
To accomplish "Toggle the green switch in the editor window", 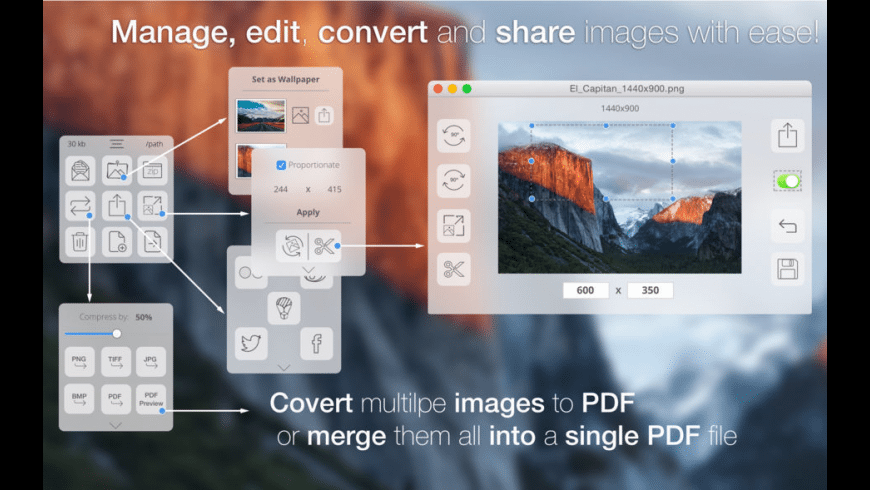I will click(x=787, y=181).
